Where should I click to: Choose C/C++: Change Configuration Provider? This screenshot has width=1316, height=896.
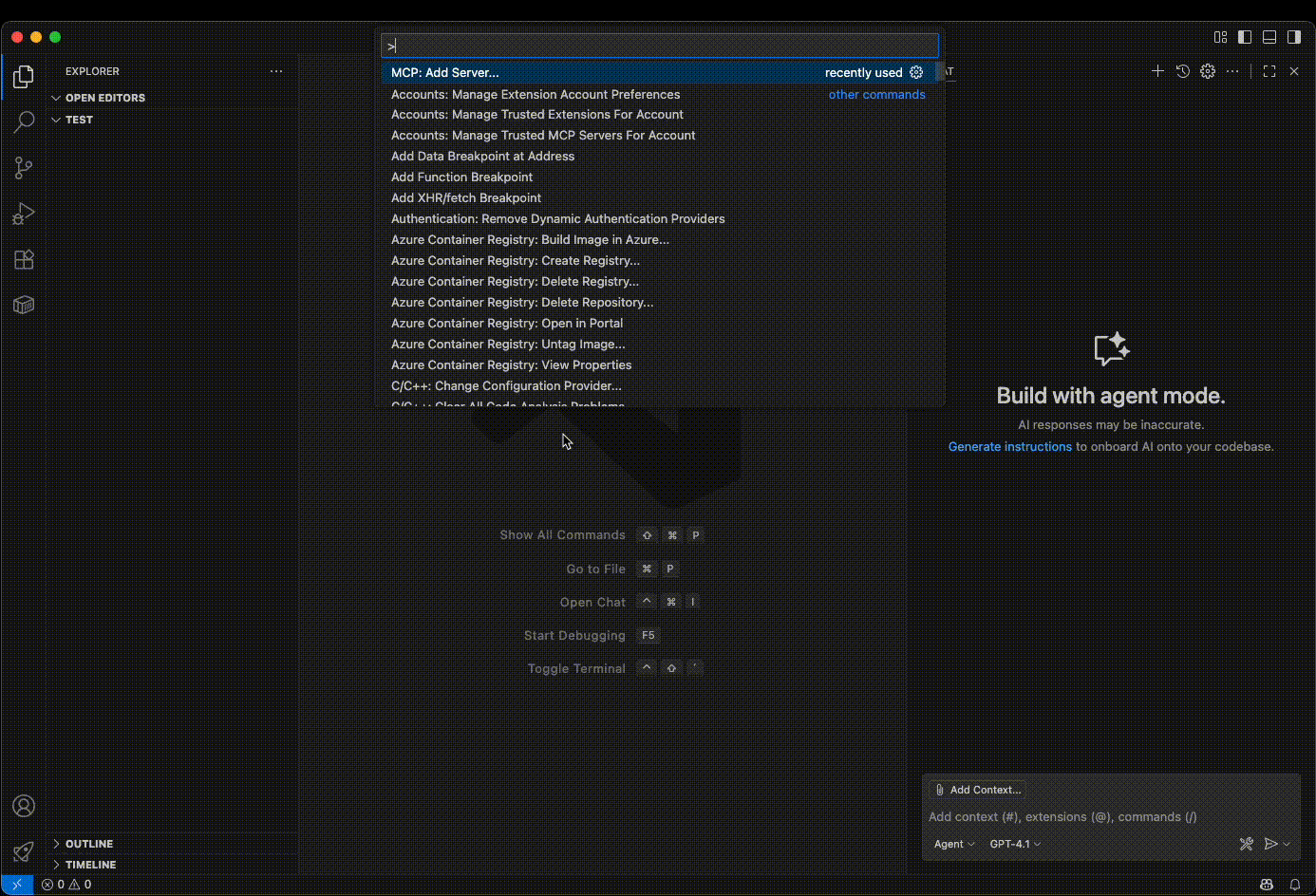tap(659, 386)
